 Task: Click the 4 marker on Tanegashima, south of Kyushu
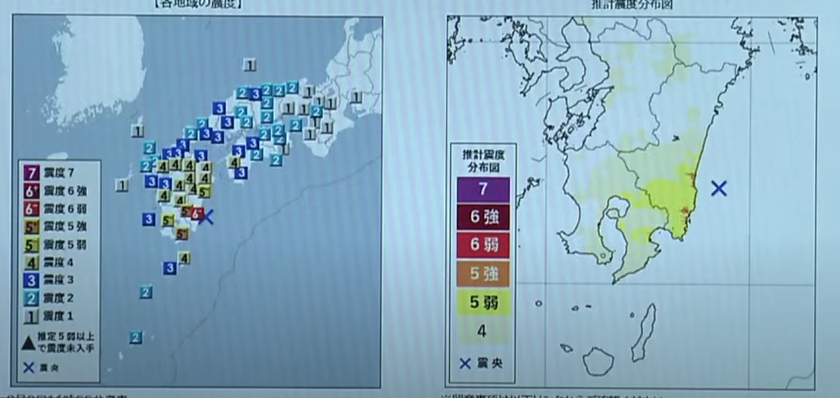pyautogui.click(x=184, y=258)
